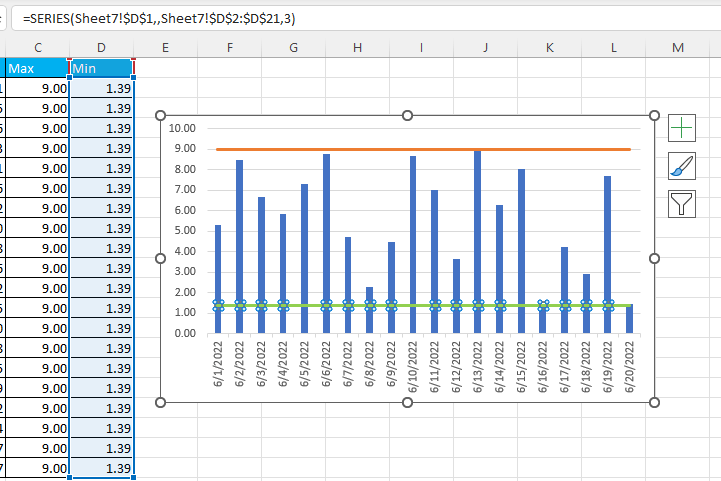Click the top-right chart resize handle
Screen dimensions: 721x481
pyautogui.click(x=654, y=115)
